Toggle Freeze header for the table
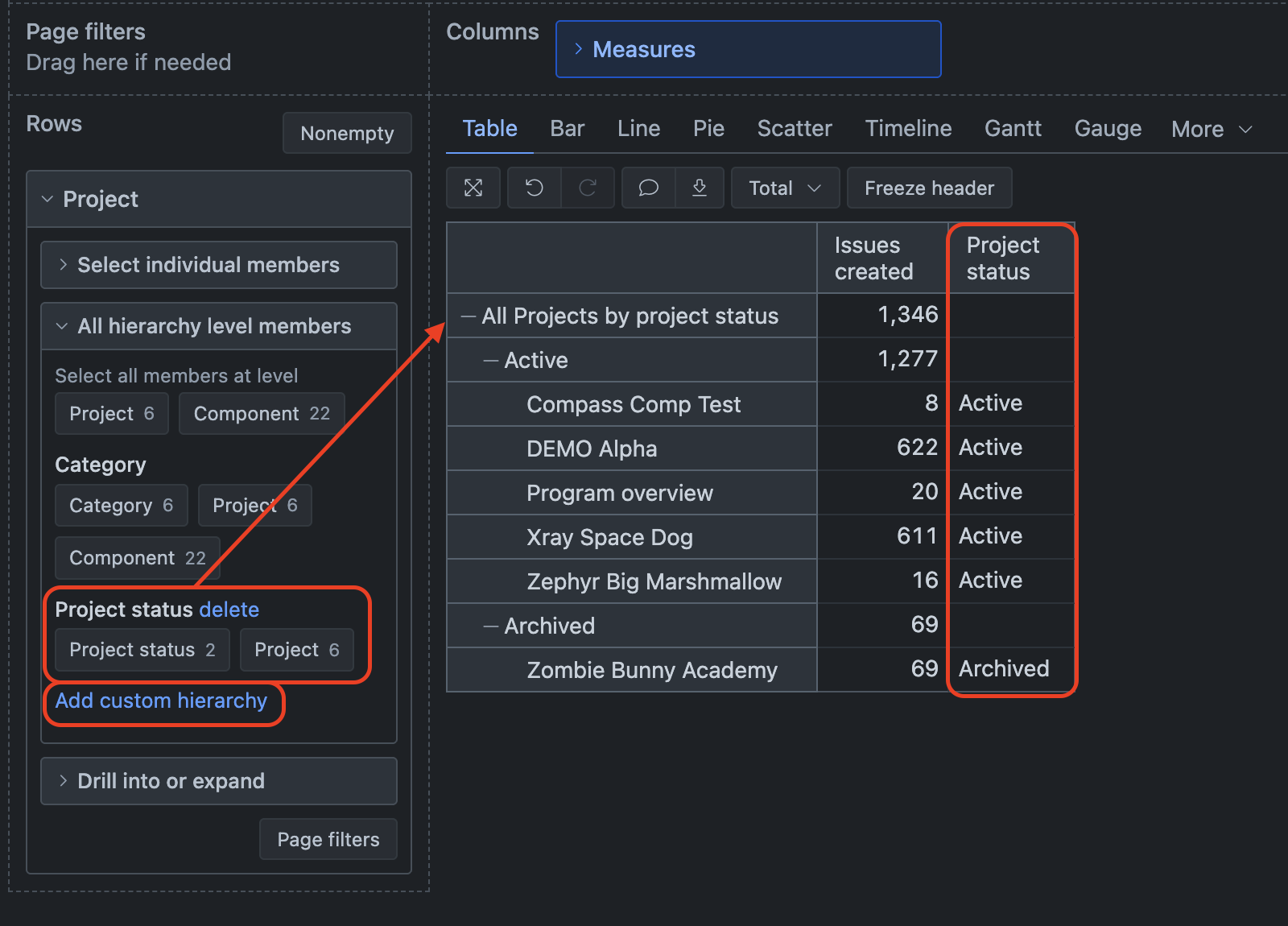This screenshot has width=1288, height=926. click(929, 188)
